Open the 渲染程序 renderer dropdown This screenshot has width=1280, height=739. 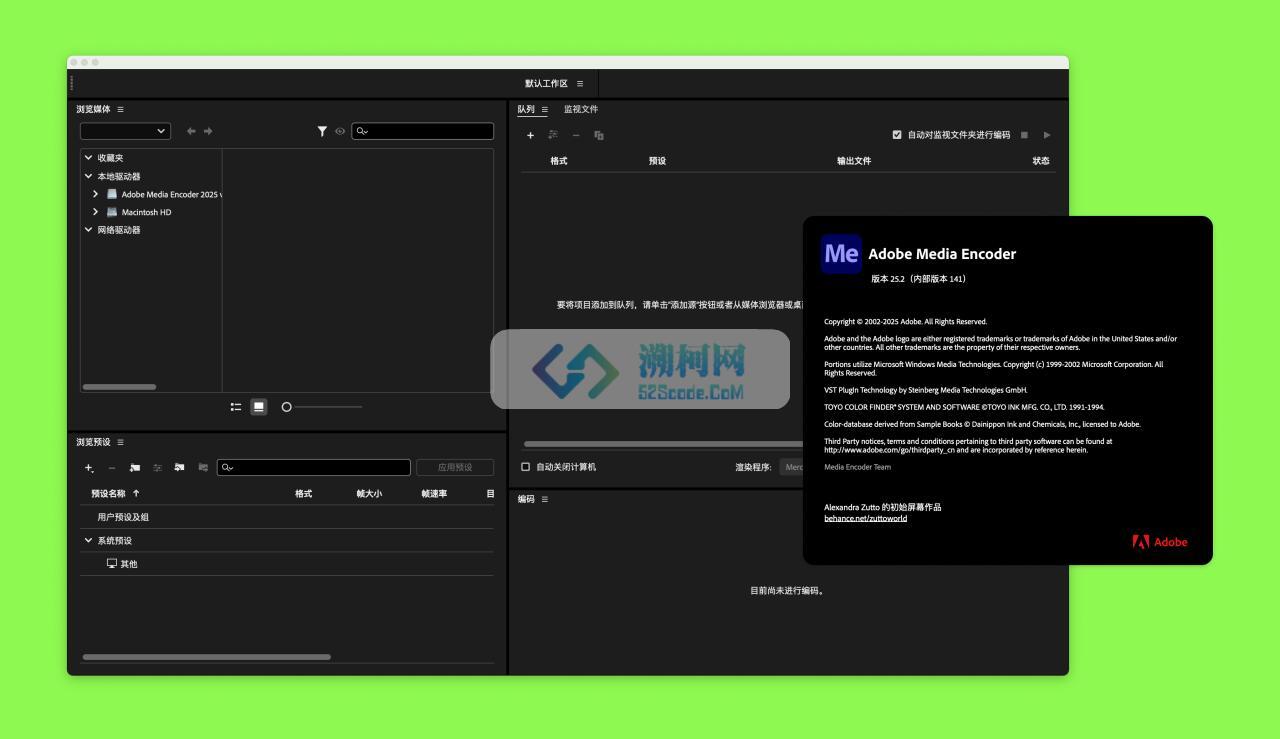click(x=792, y=467)
